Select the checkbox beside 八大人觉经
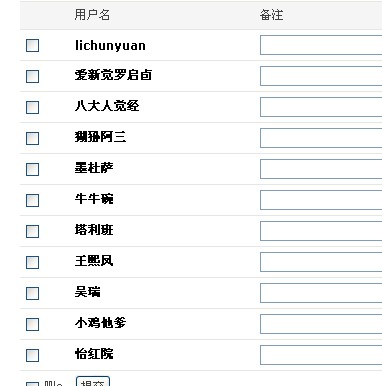The height and width of the screenshot is (386, 382). tap(32, 107)
